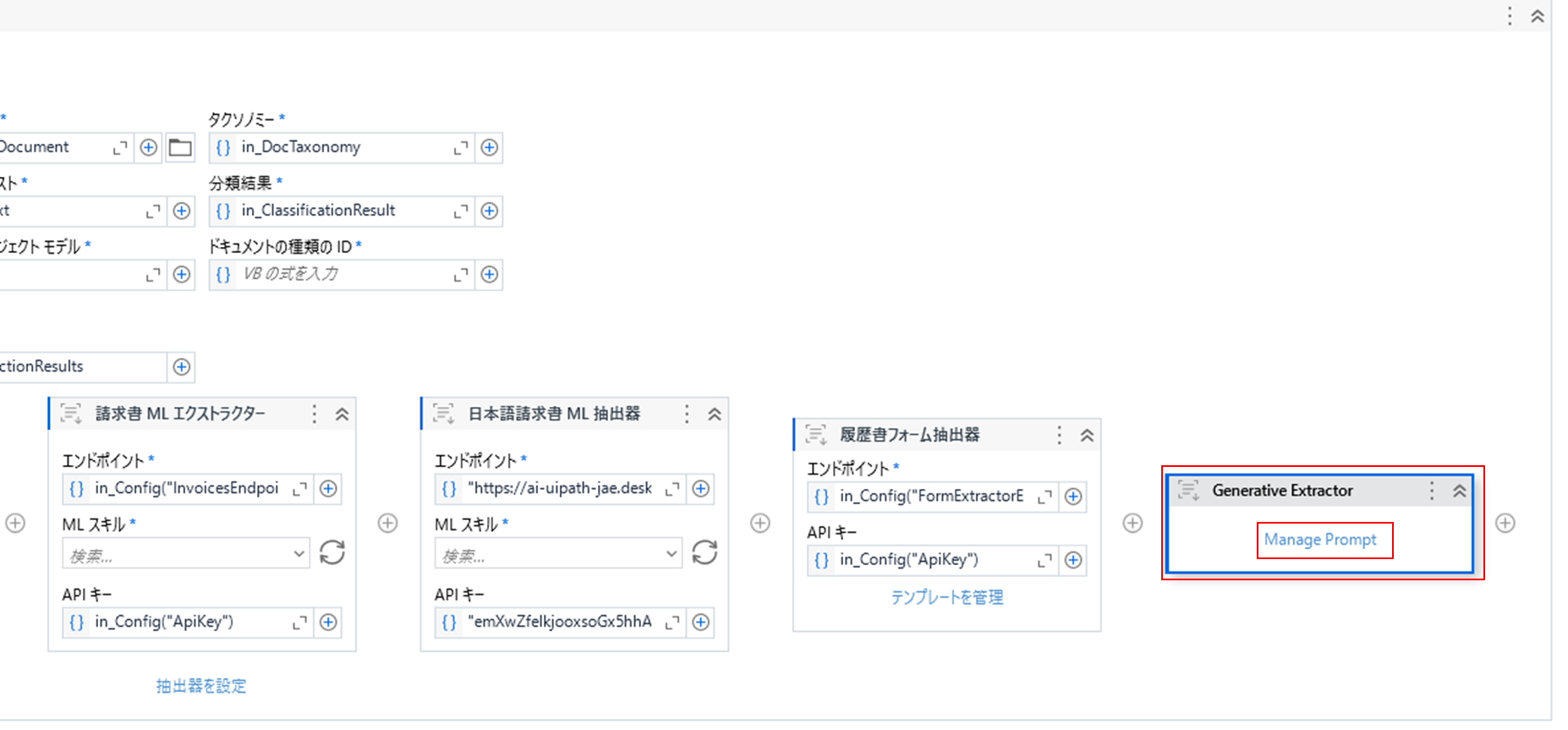The height and width of the screenshot is (730, 1568).
Task: Click the folder browse icon beside Document field
Action: click(180, 148)
